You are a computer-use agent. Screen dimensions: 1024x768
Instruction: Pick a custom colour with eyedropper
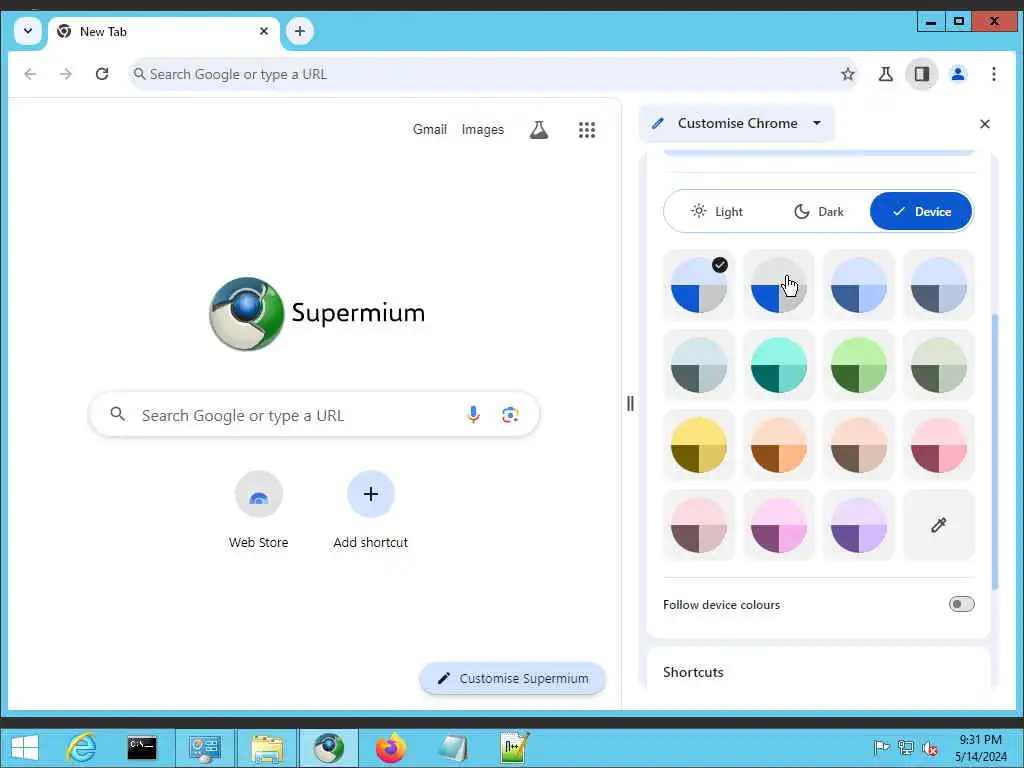[x=938, y=525]
